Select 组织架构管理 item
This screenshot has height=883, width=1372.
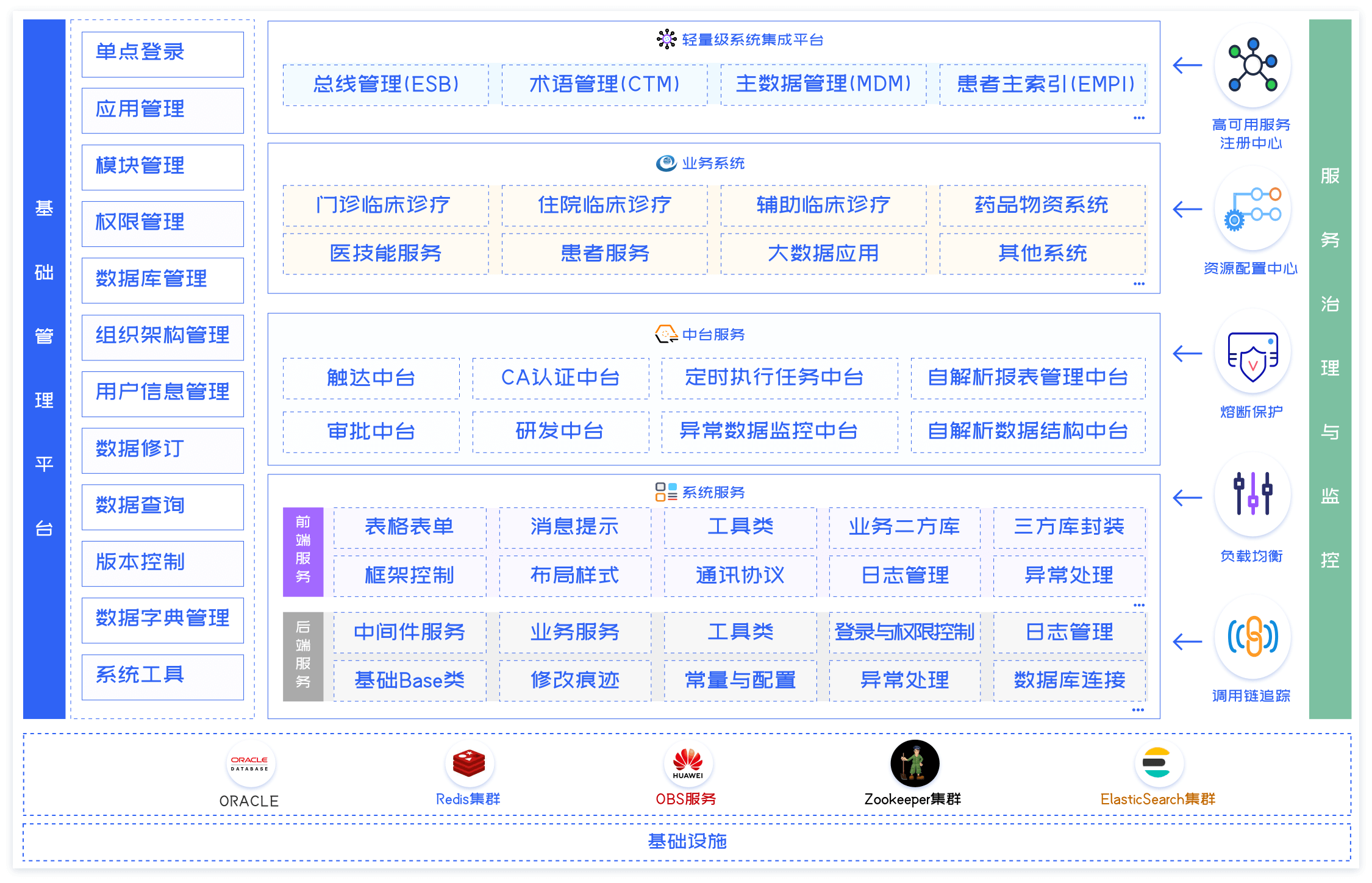click(163, 337)
